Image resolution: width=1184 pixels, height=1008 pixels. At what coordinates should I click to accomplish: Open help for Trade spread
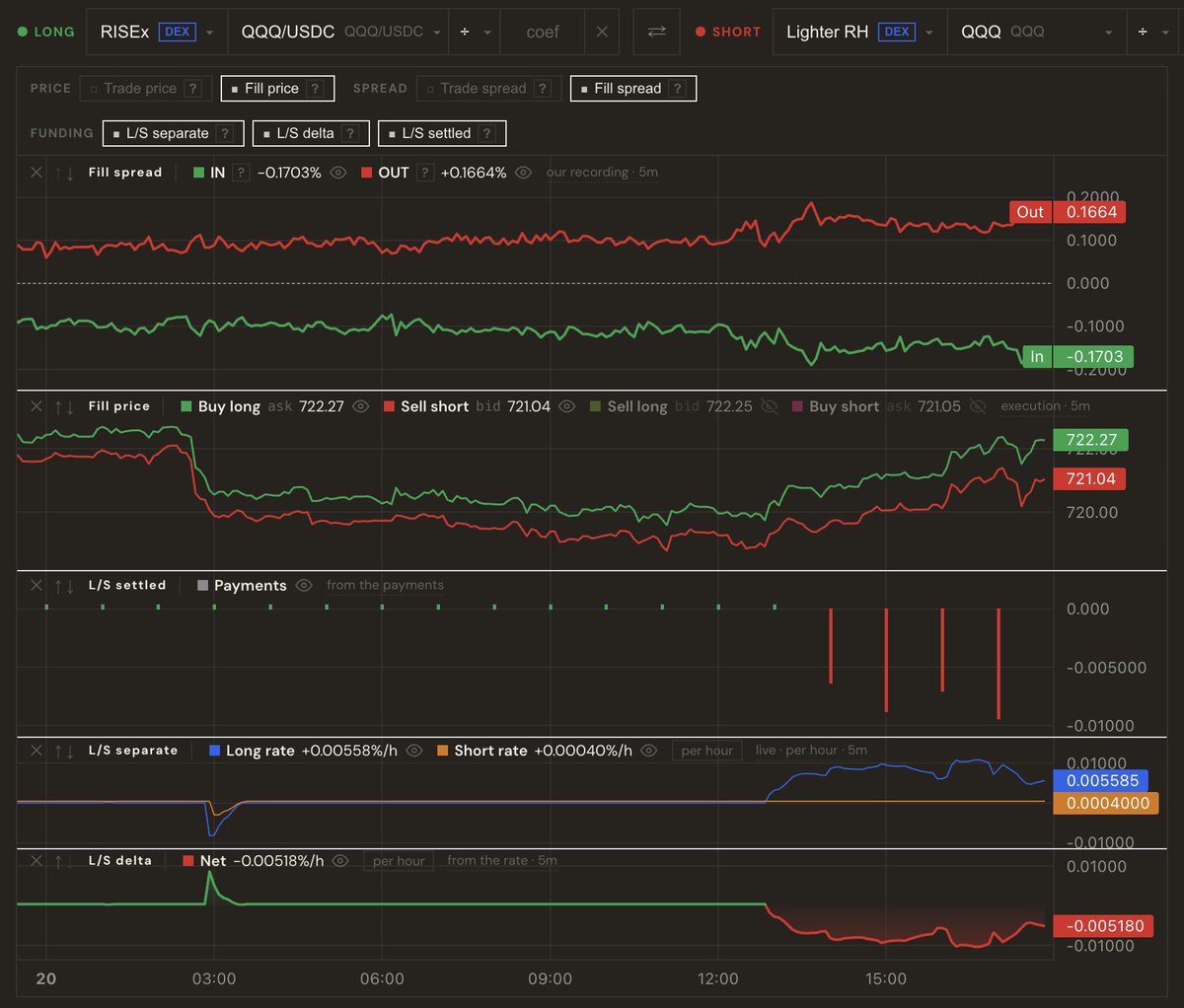(x=543, y=89)
